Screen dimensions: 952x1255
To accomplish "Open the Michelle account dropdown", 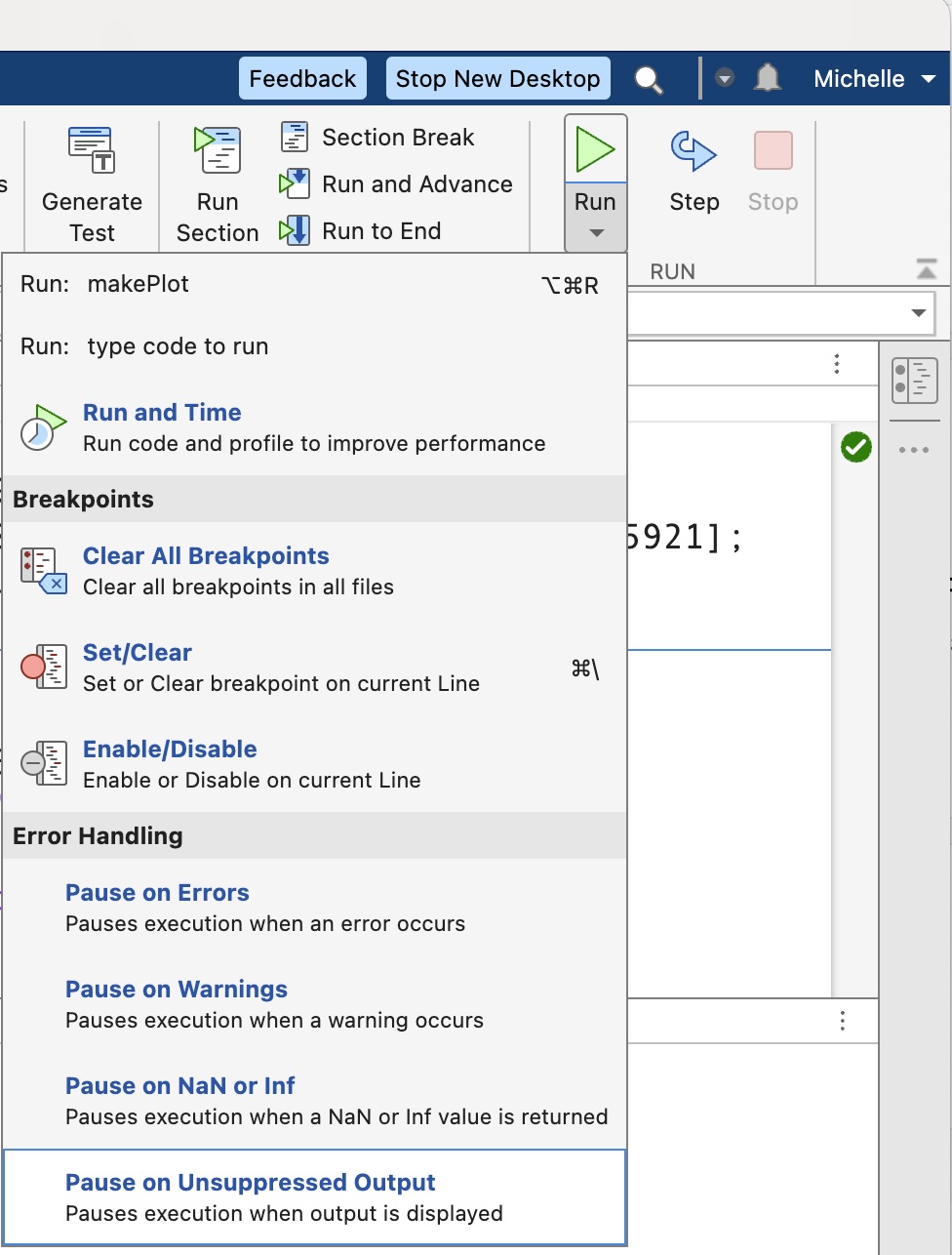I will 874,79.
